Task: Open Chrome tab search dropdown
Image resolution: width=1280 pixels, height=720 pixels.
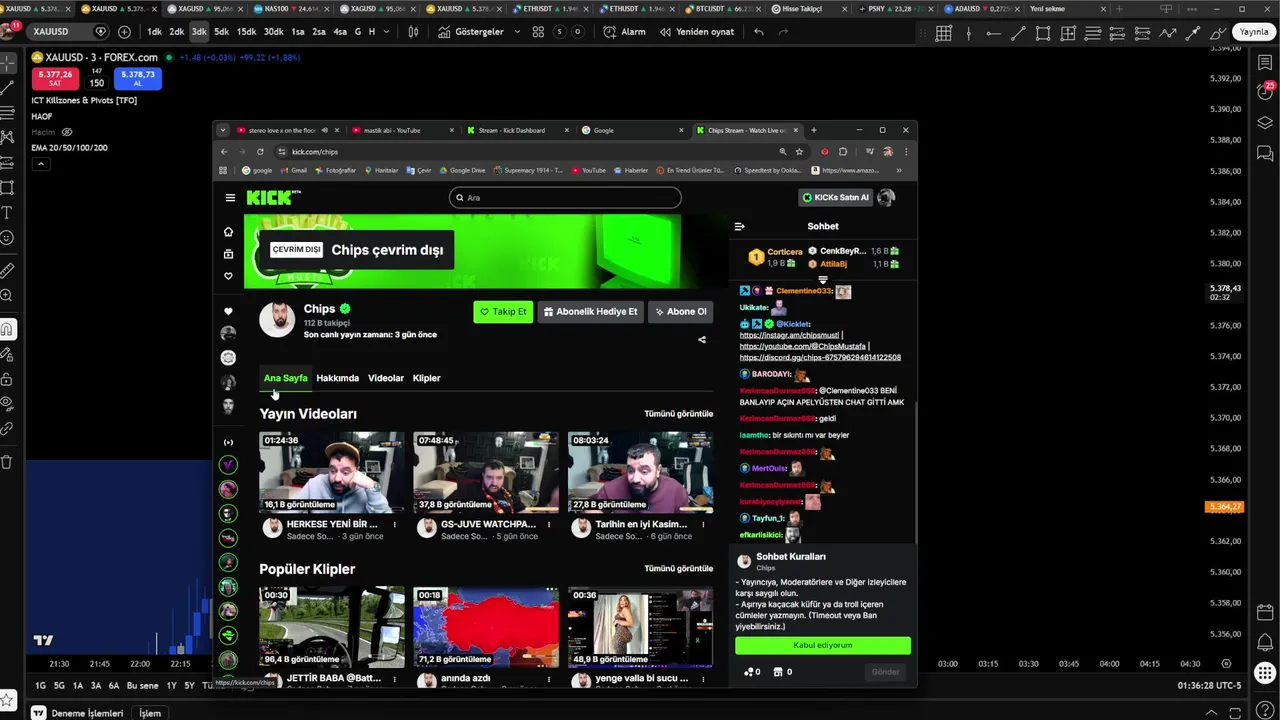Action: coord(223,130)
